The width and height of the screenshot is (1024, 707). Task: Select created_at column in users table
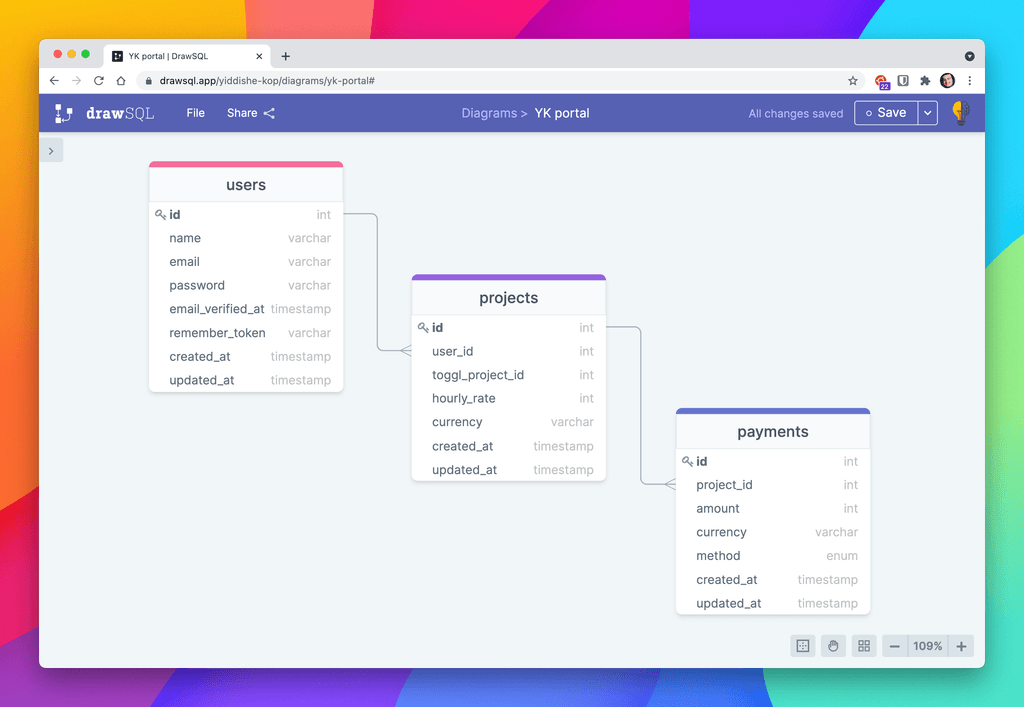point(246,356)
